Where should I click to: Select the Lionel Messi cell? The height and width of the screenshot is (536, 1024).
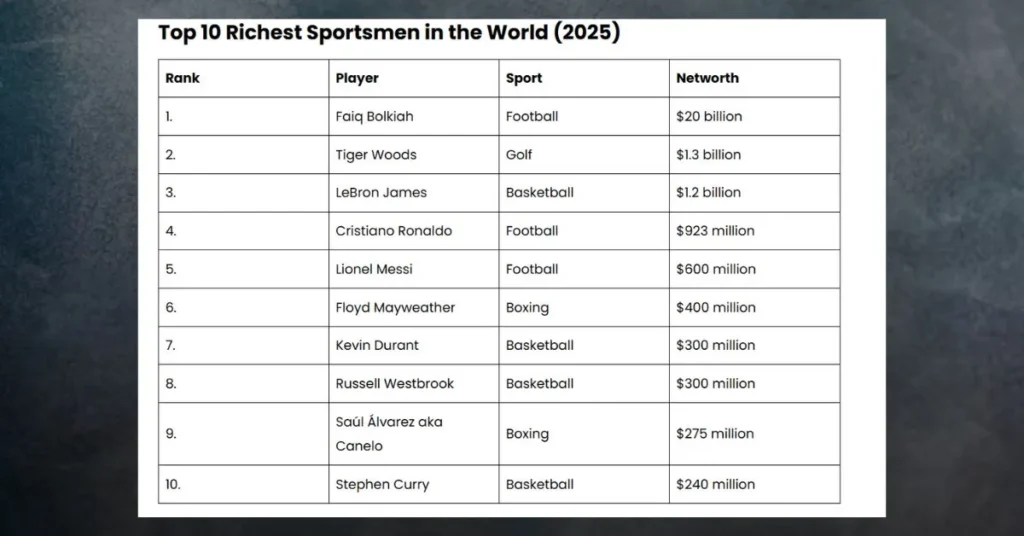click(374, 269)
